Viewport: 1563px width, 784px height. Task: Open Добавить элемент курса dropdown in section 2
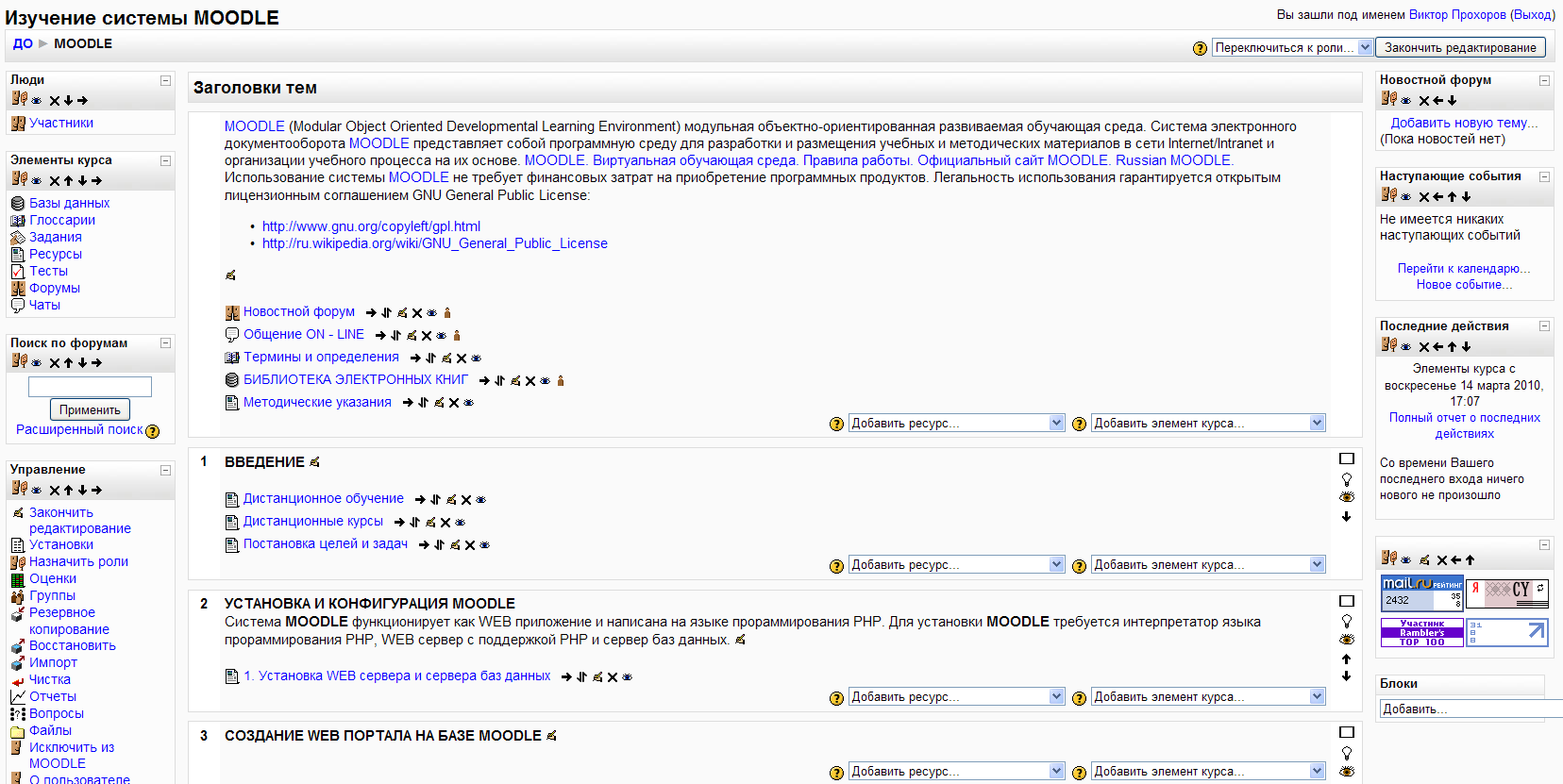click(x=1208, y=696)
